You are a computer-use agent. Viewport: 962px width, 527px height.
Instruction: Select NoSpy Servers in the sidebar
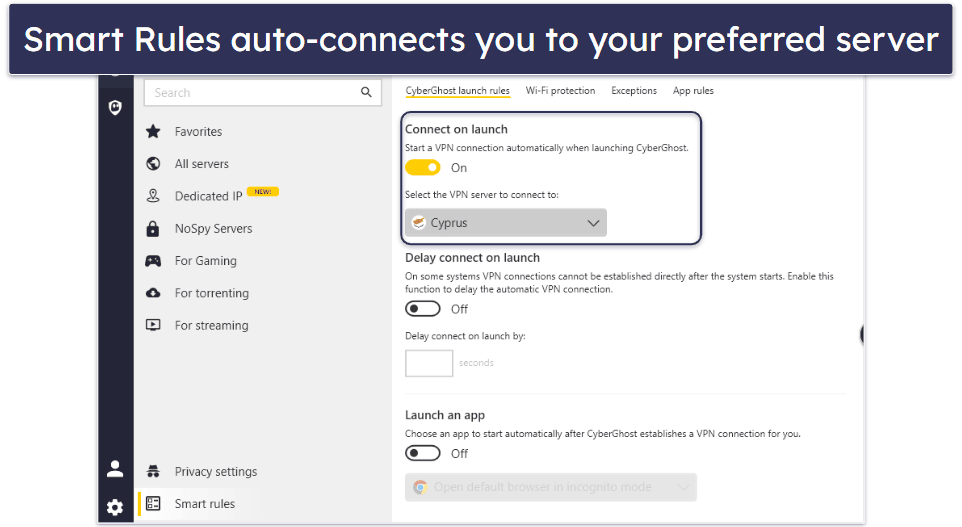point(214,228)
